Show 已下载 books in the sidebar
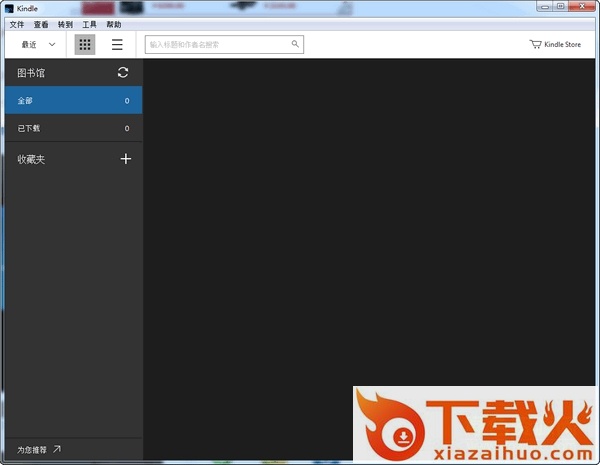This screenshot has width=600, height=465. 72,128
